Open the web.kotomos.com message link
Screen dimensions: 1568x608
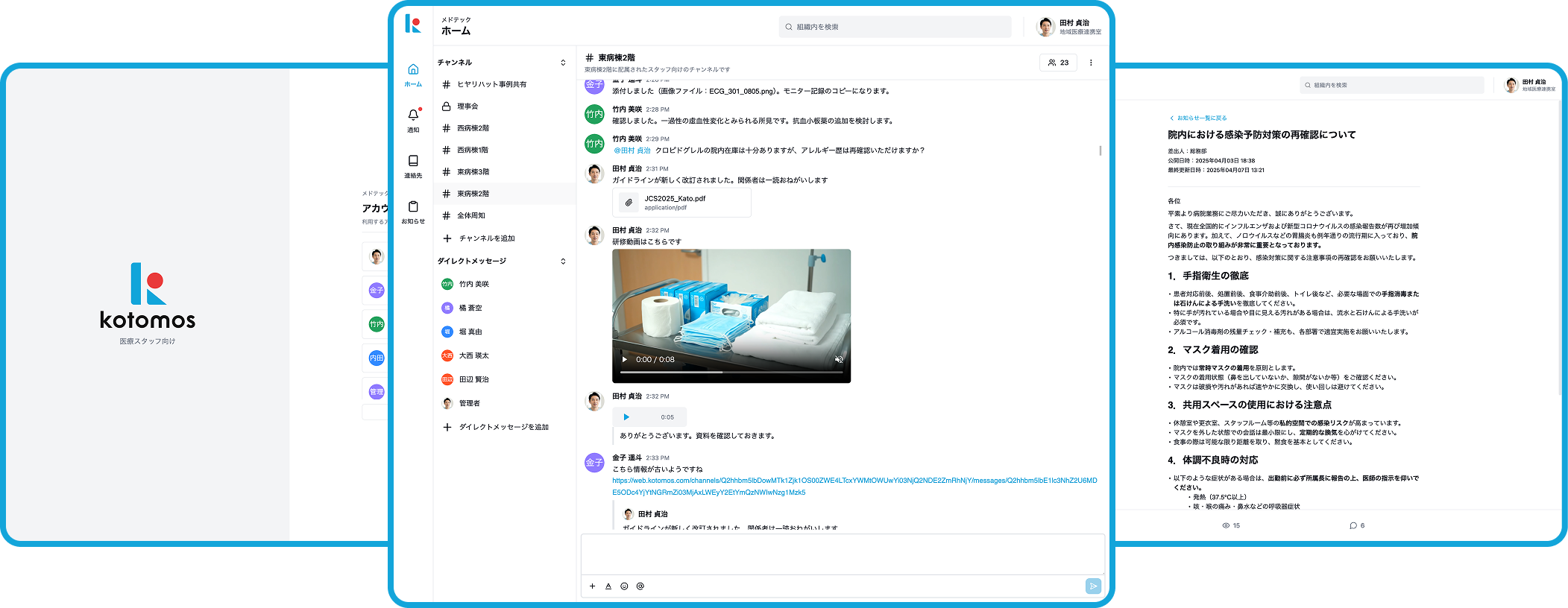coord(854,487)
